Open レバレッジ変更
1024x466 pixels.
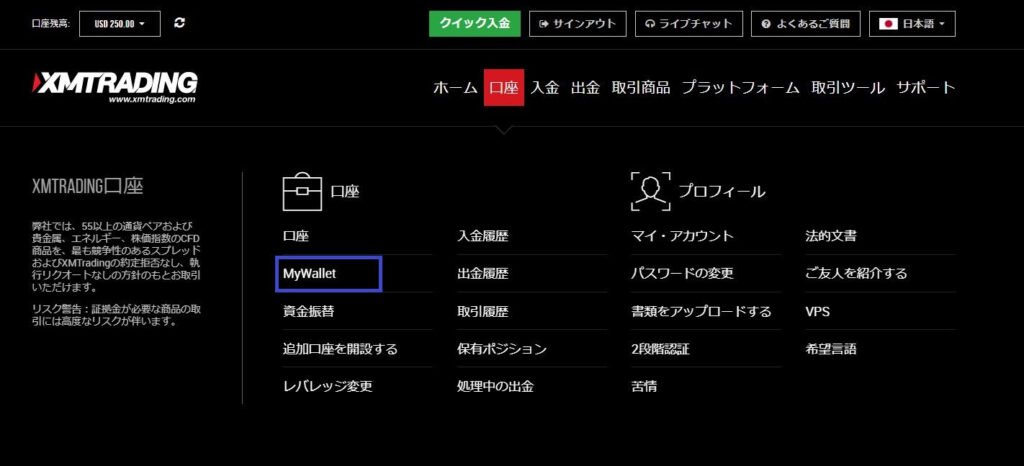(327, 386)
